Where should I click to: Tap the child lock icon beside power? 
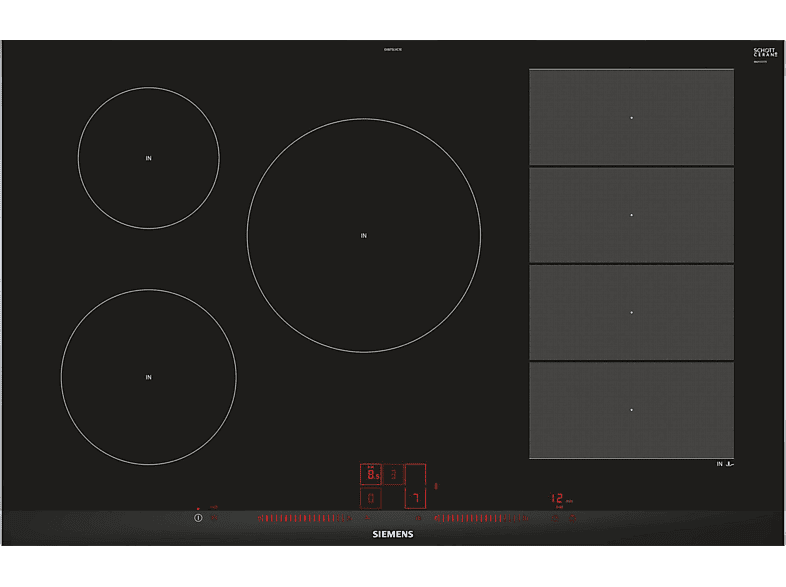click(x=215, y=518)
